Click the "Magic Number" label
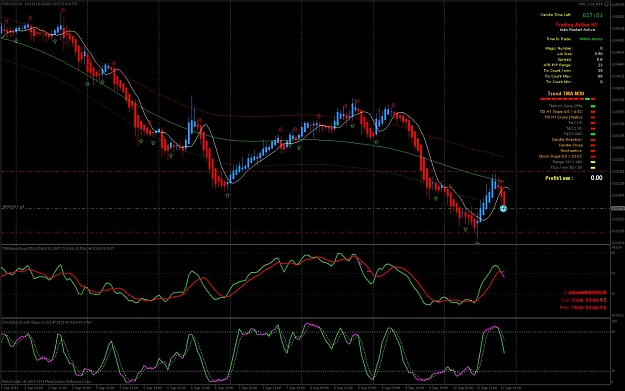The image size is (625, 391). coord(558,48)
